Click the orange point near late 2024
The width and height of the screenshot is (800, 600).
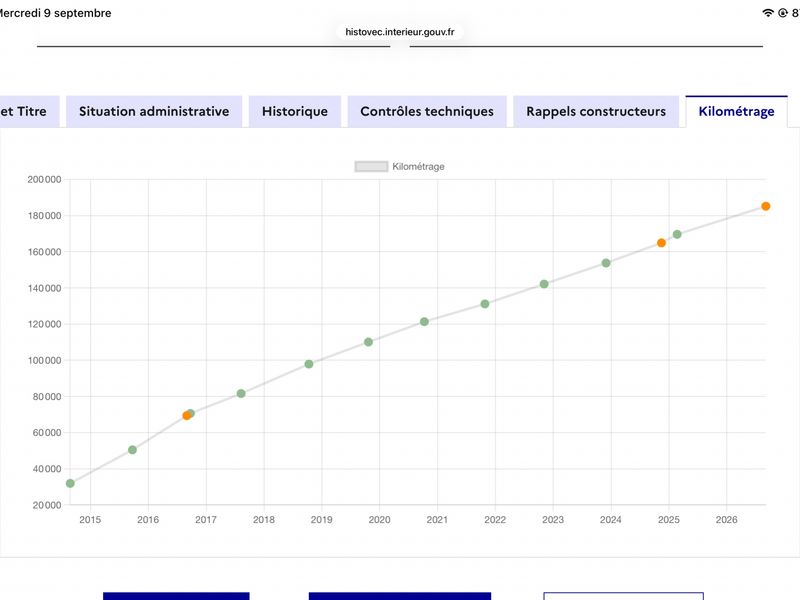[661, 243]
